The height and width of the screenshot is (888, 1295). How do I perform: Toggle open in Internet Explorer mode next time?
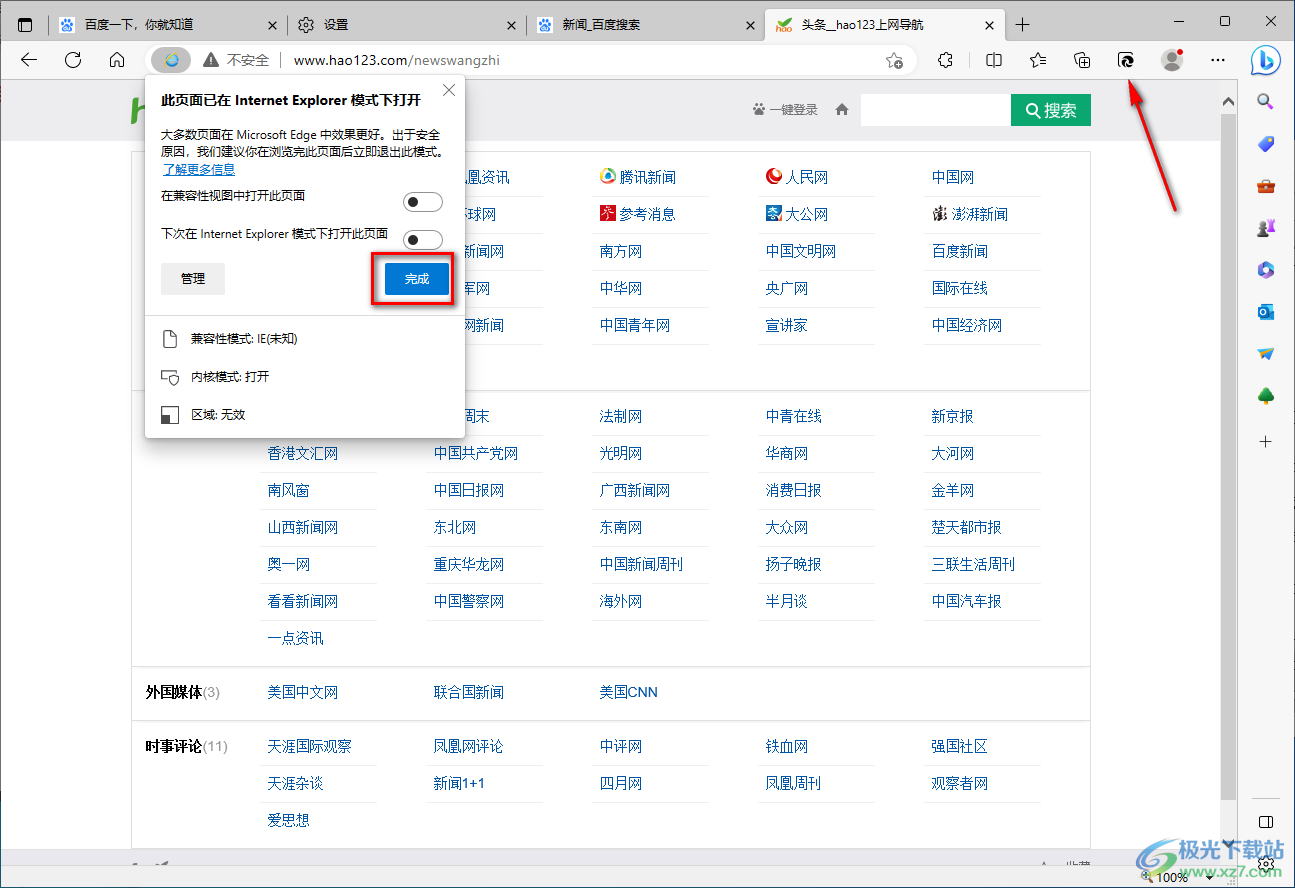(x=422, y=240)
